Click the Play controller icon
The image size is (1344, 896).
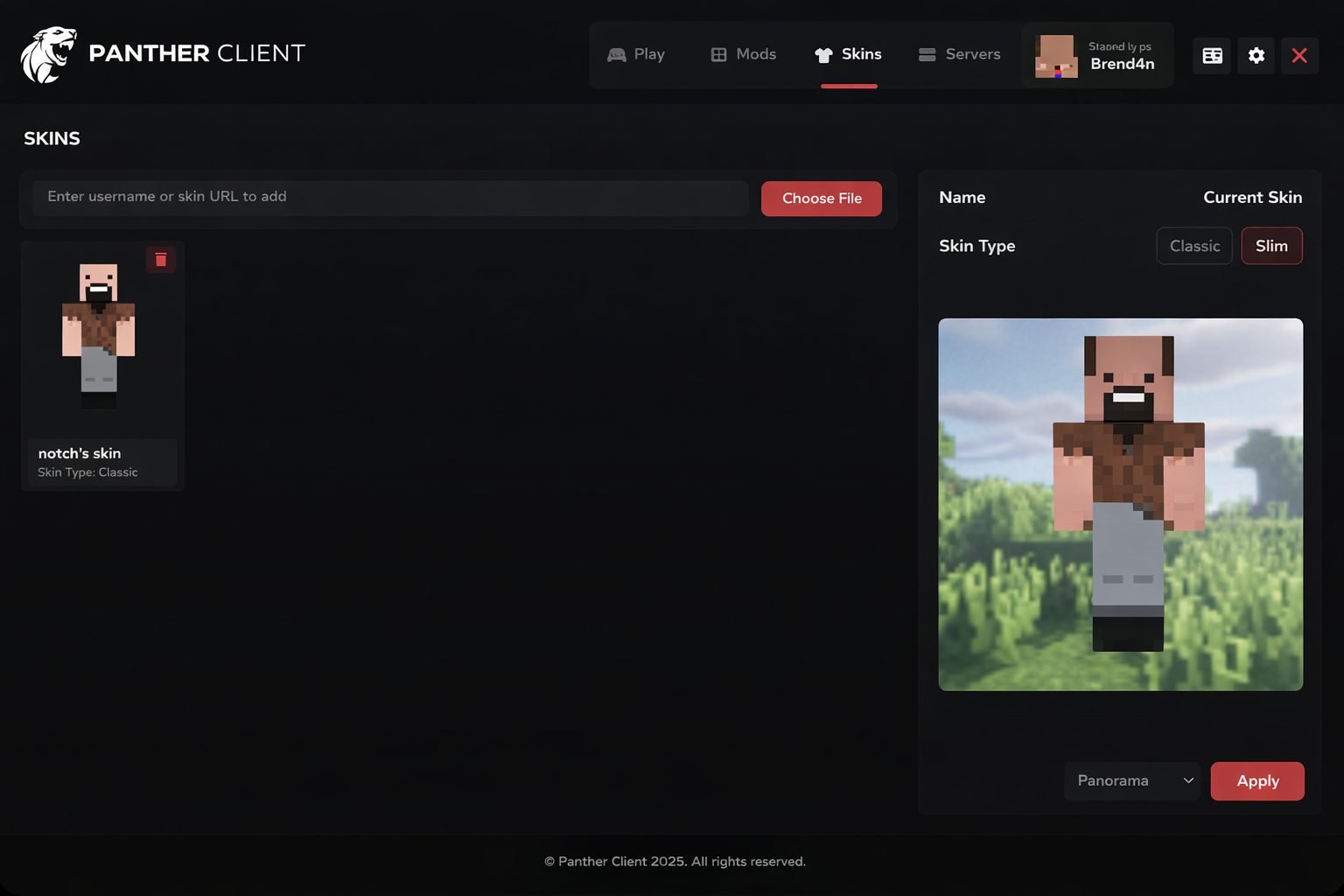[x=616, y=54]
